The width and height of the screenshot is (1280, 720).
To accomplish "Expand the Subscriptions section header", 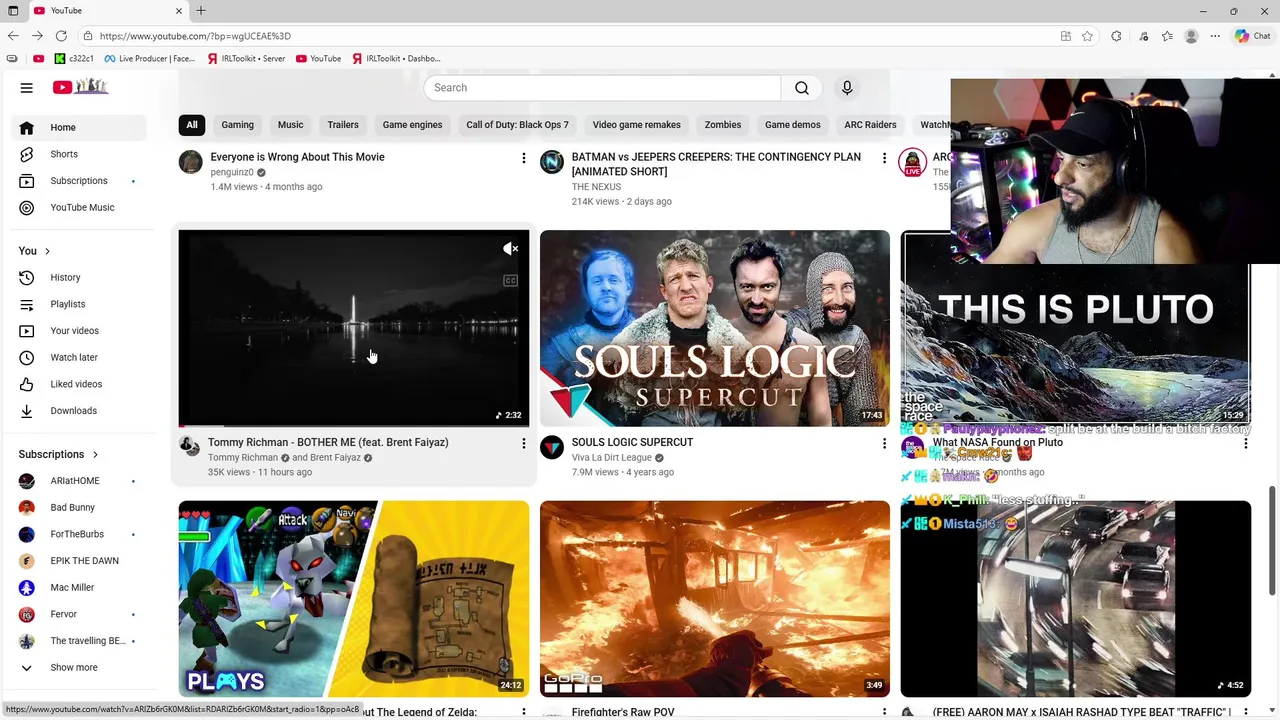I will (x=58, y=454).
